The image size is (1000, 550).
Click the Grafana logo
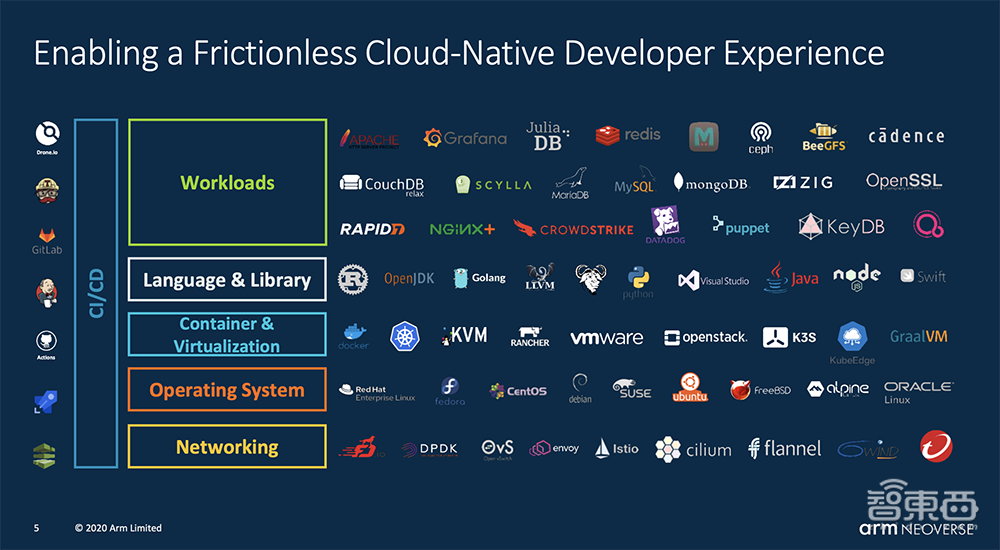click(x=465, y=138)
